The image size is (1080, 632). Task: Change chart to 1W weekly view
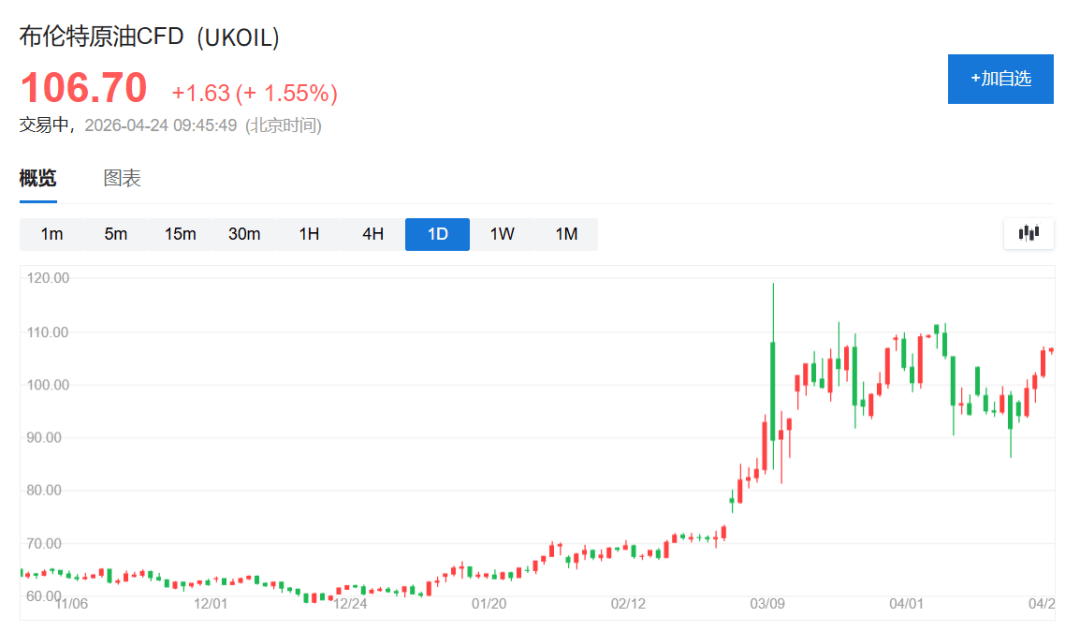coord(502,234)
